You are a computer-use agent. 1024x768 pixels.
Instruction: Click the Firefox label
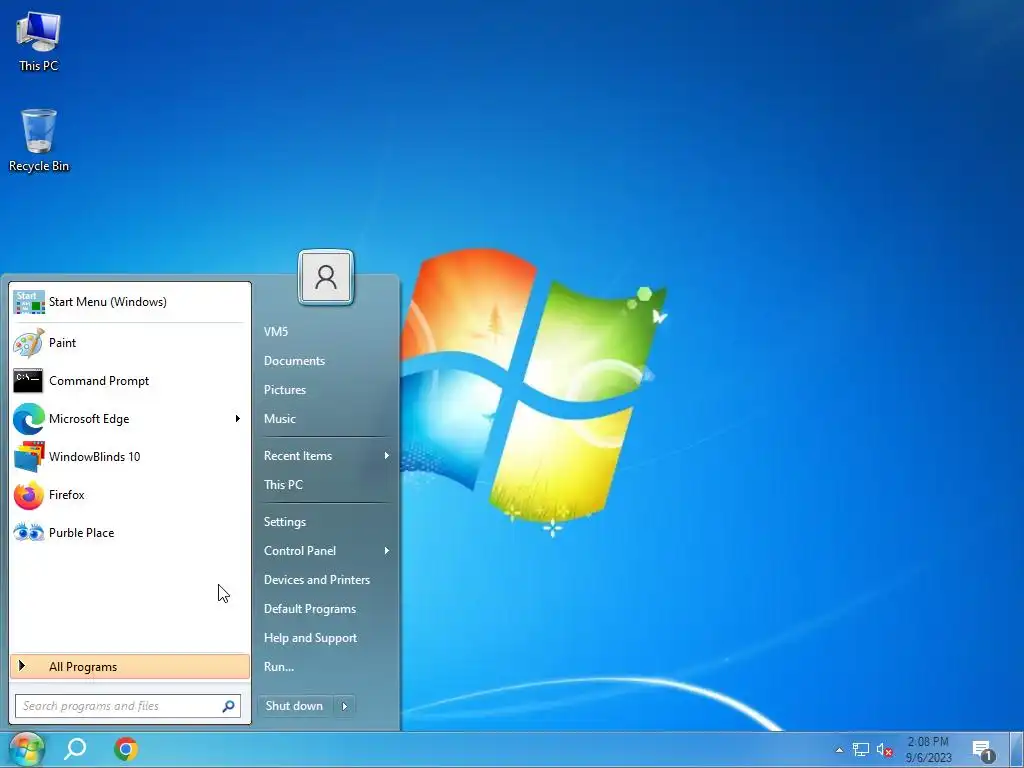(x=67, y=495)
